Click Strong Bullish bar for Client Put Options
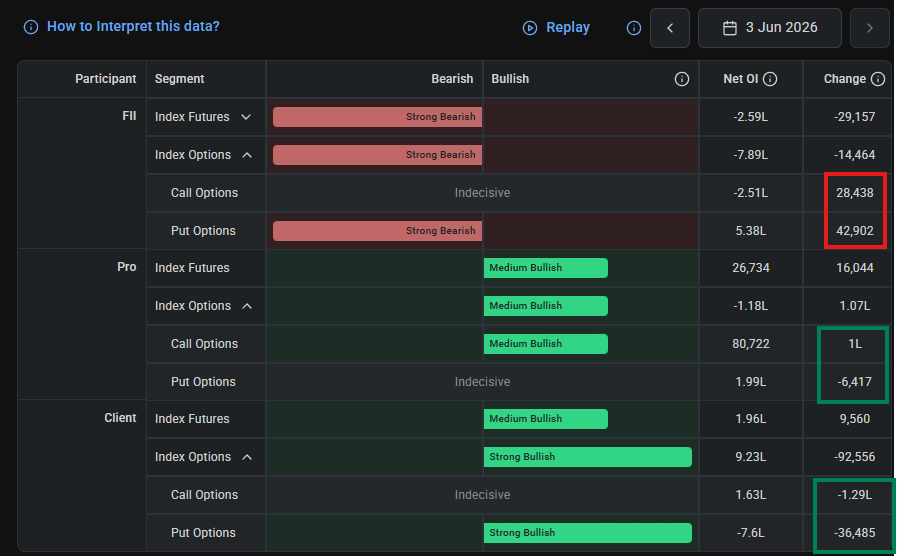 point(588,533)
